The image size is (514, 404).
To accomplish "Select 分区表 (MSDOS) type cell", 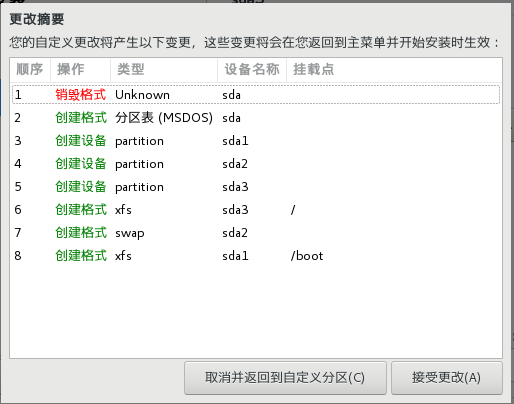I will tap(164, 118).
